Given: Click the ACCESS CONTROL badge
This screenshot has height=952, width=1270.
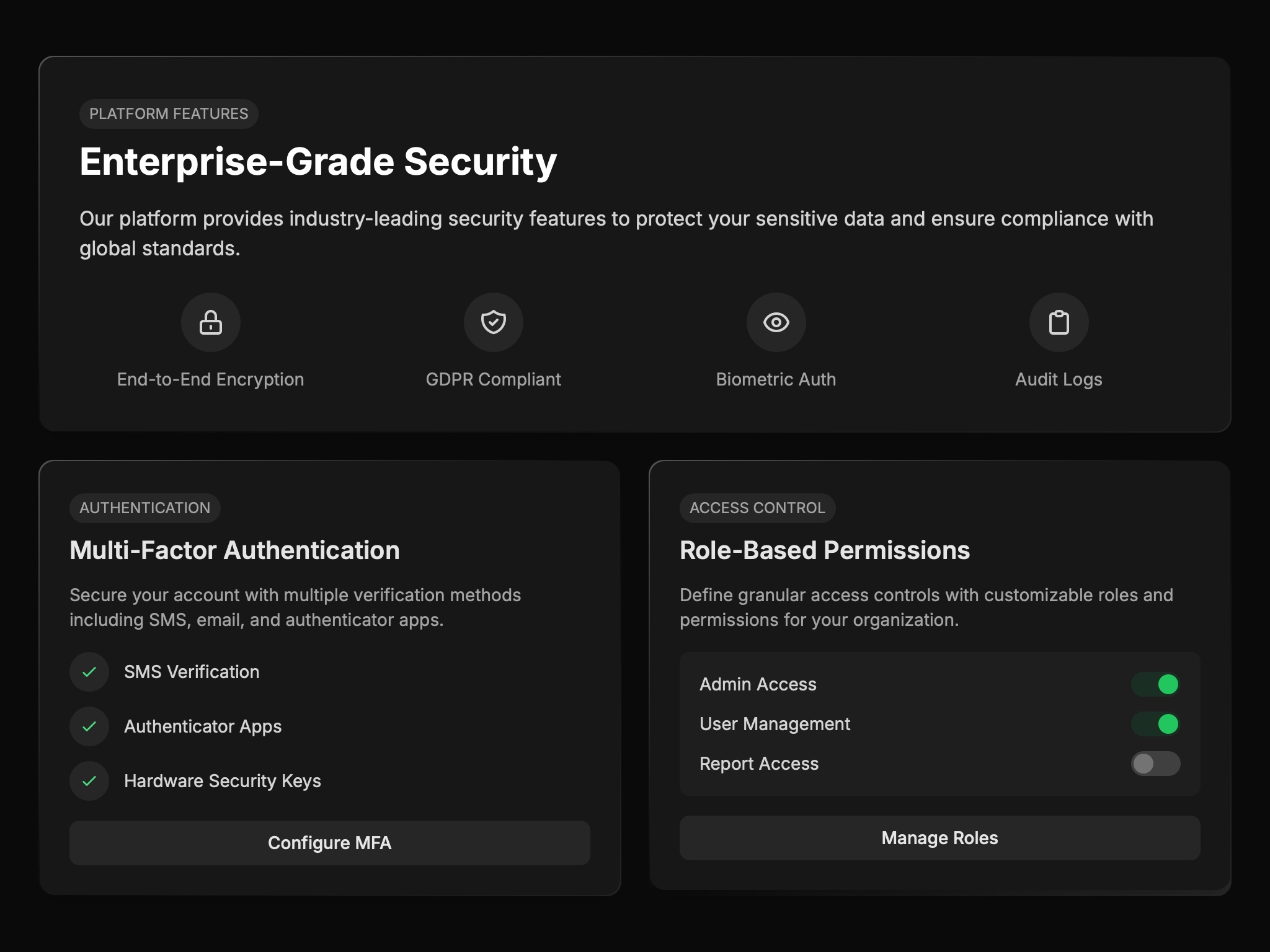Looking at the screenshot, I should (757, 508).
